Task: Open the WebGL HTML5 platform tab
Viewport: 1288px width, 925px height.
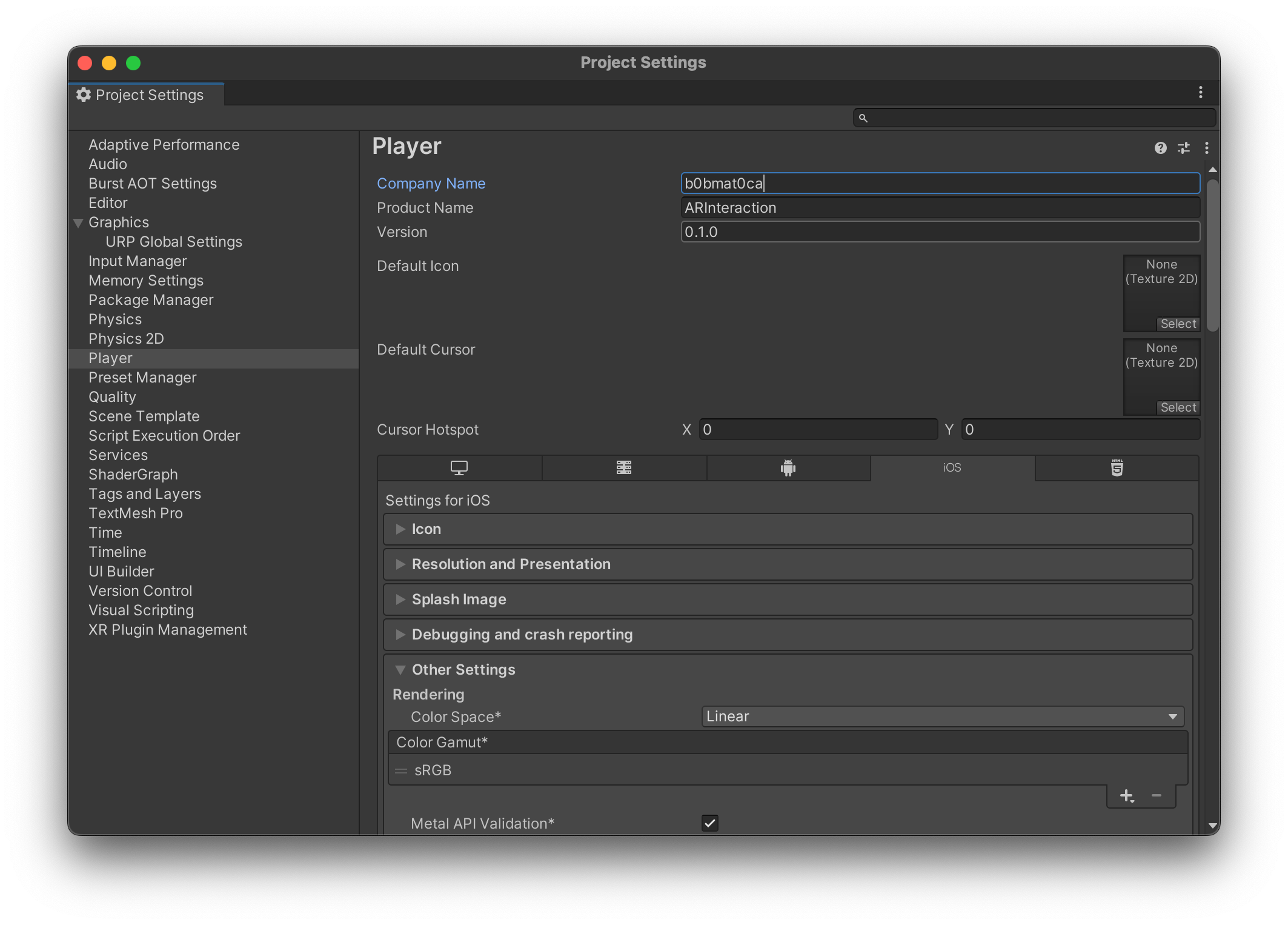Action: click(x=1117, y=468)
